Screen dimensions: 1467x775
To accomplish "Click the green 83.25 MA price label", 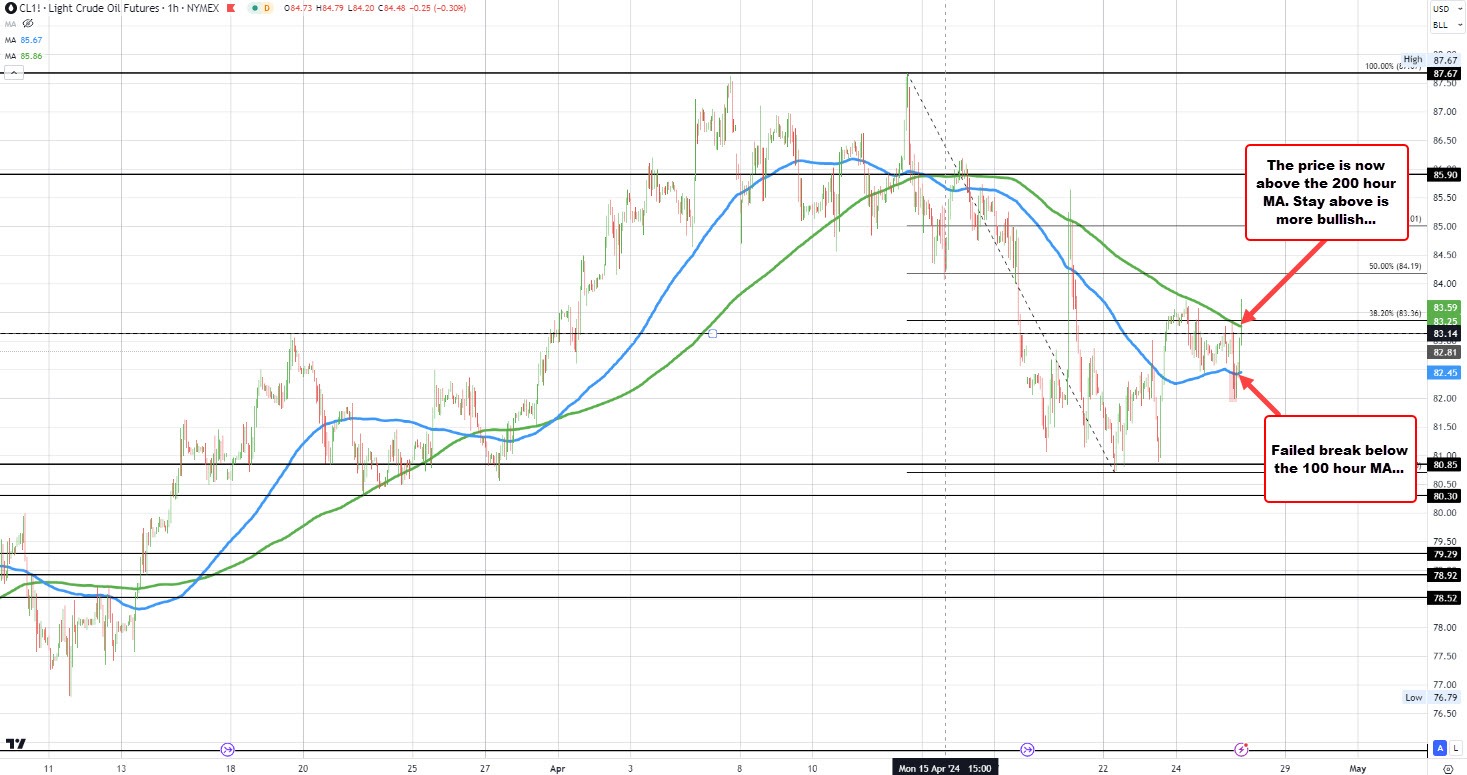I will (1444, 320).
